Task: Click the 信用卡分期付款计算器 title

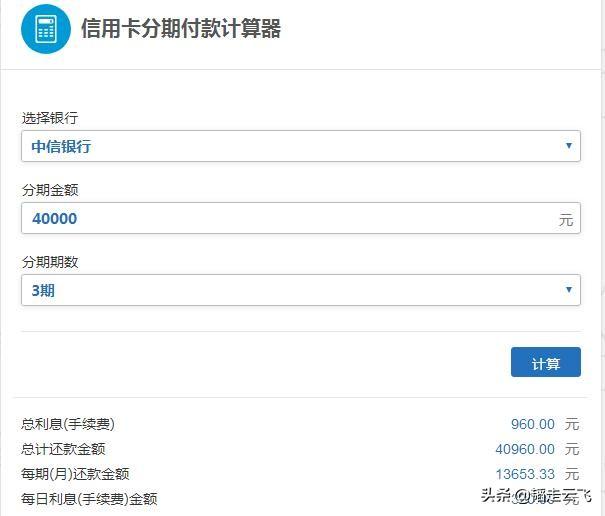Action: pyautogui.click(x=181, y=29)
